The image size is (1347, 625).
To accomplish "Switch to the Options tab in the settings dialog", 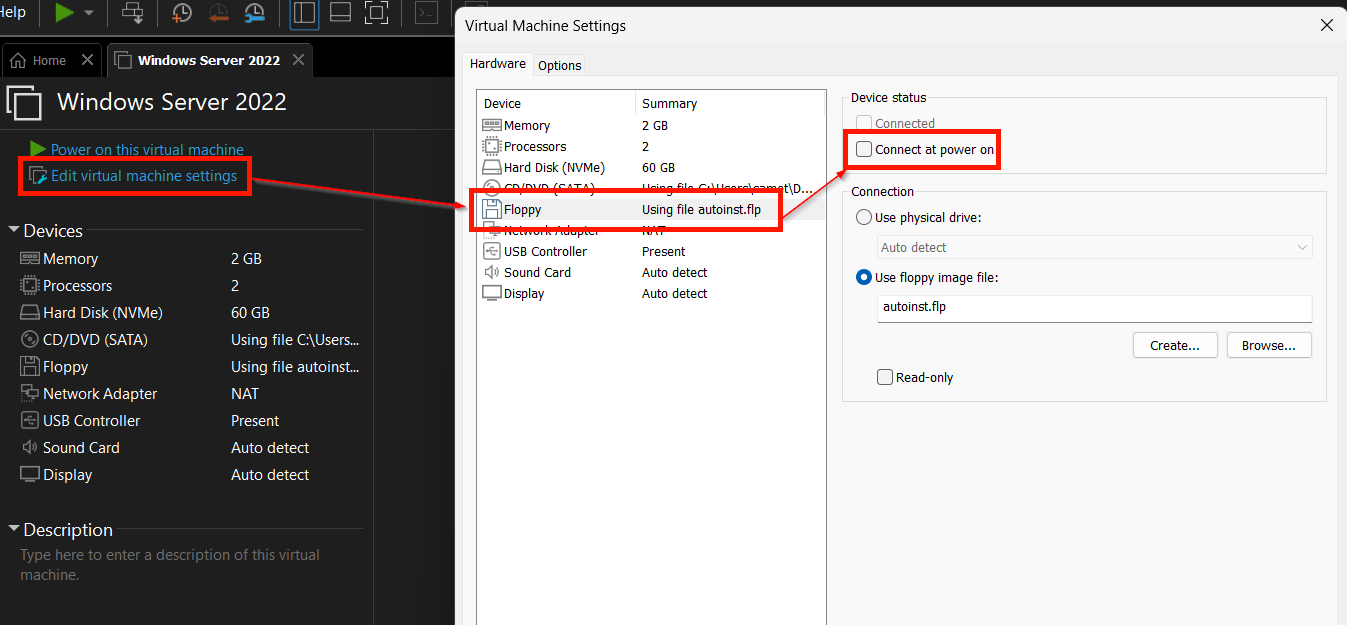I will click(559, 65).
